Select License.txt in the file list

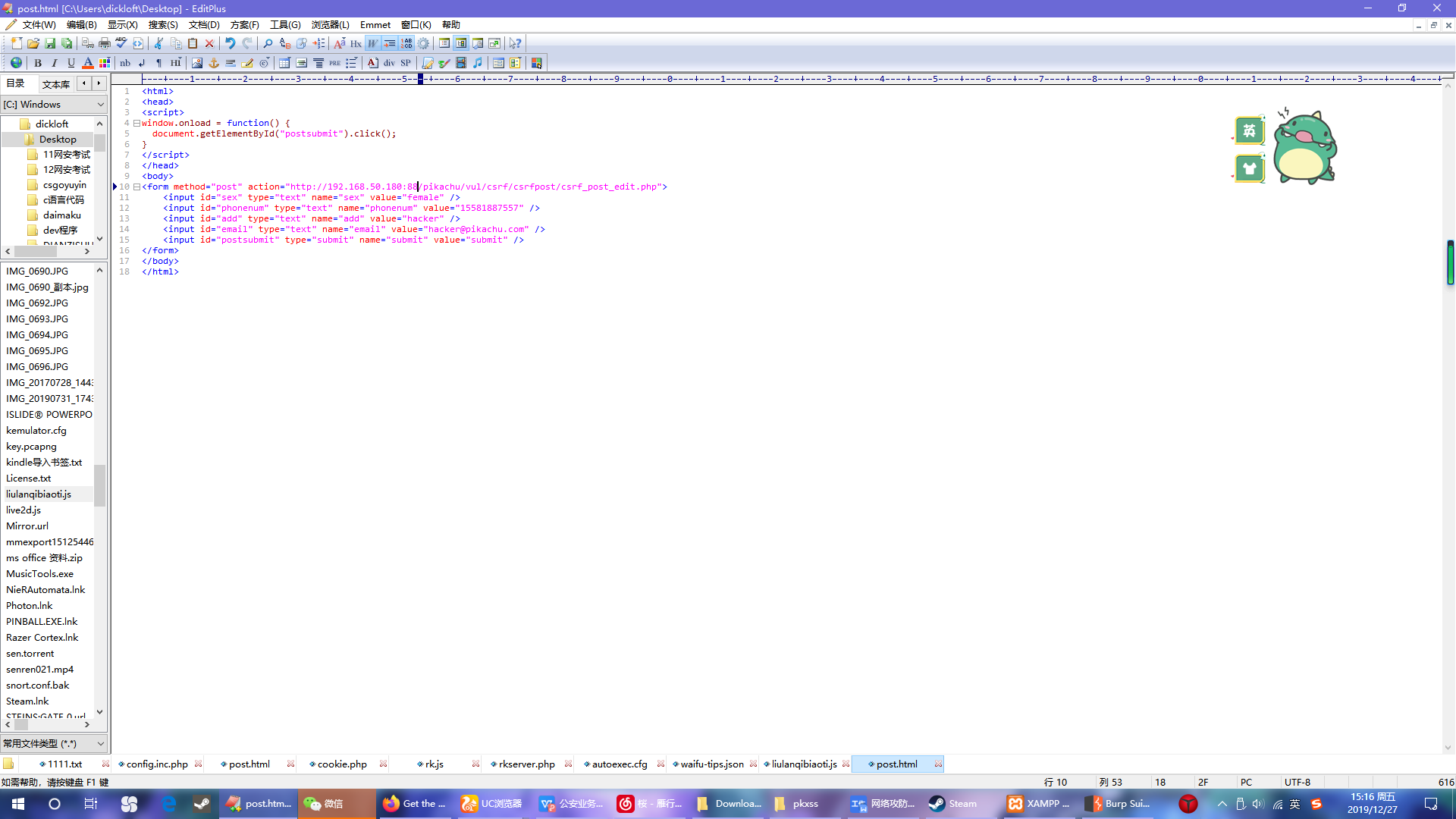(29, 479)
